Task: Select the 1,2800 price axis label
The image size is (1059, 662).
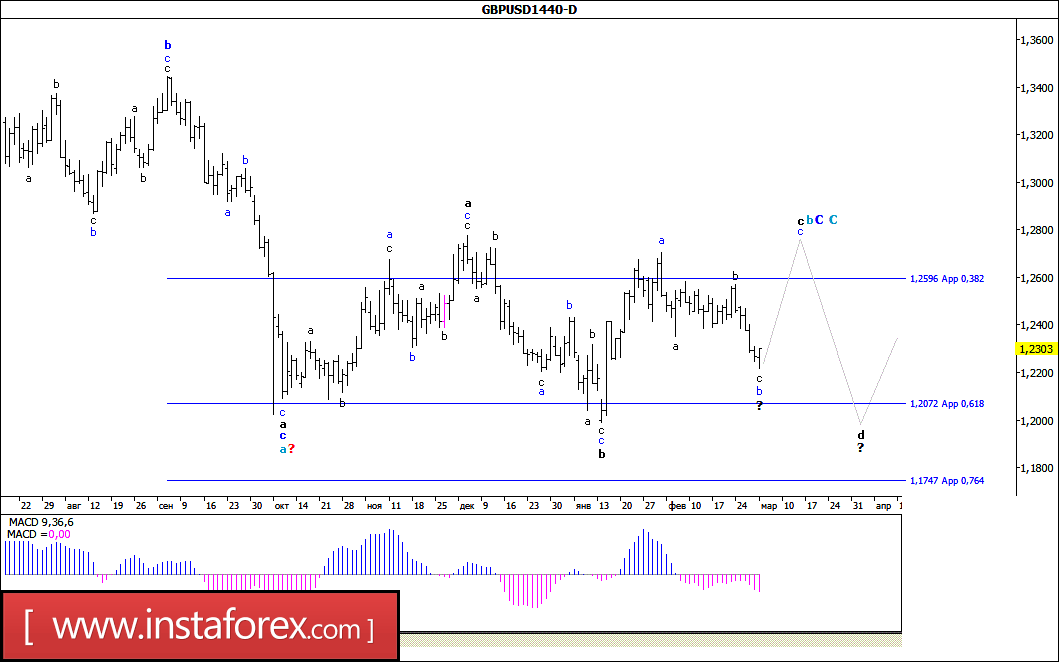Action: tap(1037, 230)
